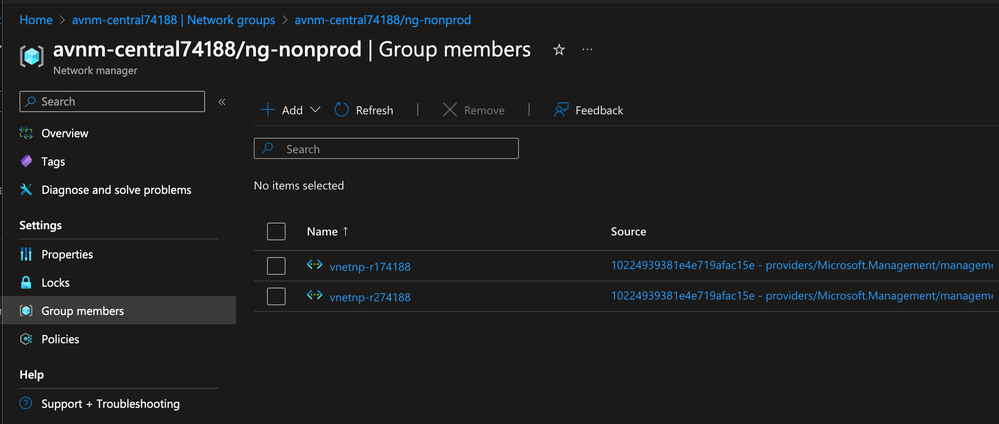The height and width of the screenshot is (424, 999).
Task: Click the vnet icon beside vnetnp-r274188
Action: (315, 295)
